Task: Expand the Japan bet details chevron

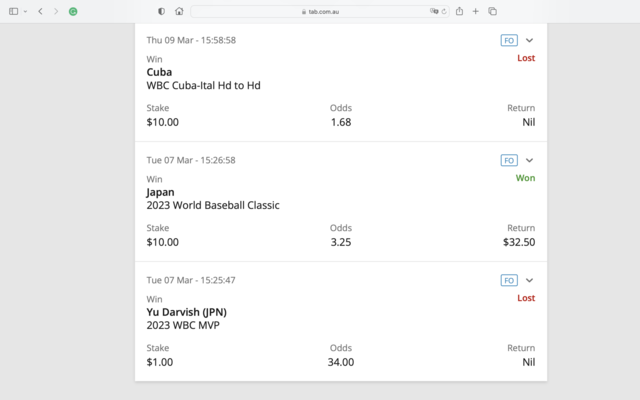Action: 529,160
